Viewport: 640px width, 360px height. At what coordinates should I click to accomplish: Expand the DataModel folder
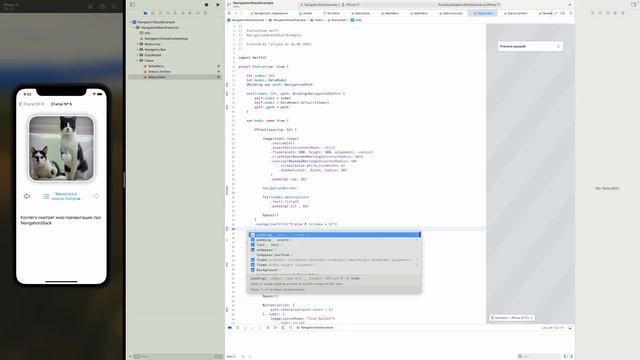click(138, 55)
